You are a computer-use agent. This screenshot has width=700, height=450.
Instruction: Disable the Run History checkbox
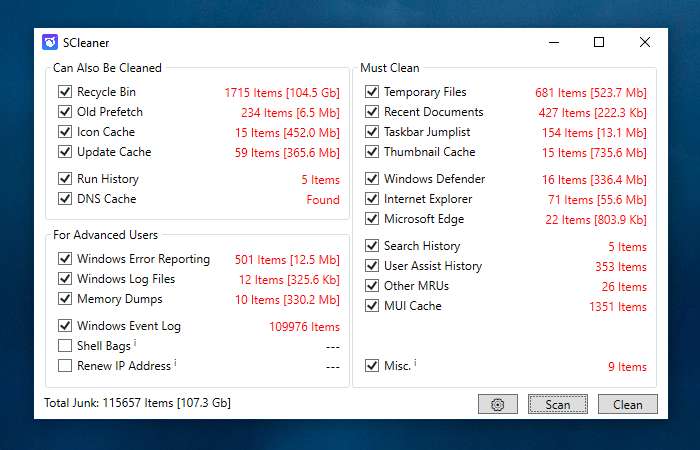tap(65, 179)
